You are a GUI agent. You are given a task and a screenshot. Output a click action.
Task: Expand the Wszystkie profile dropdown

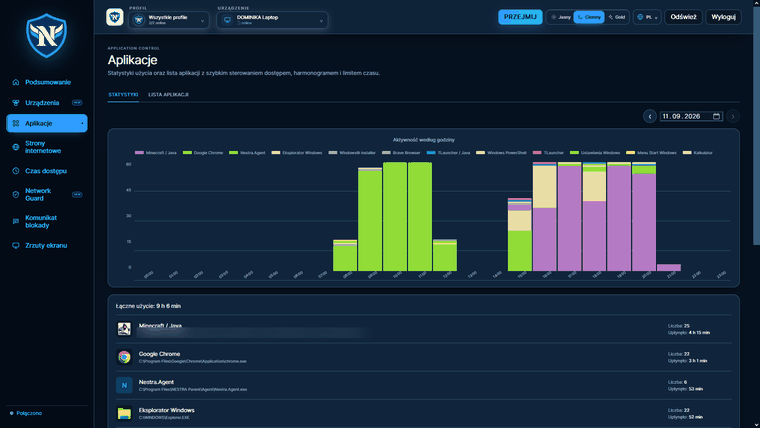pyautogui.click(x=169, y=20)
